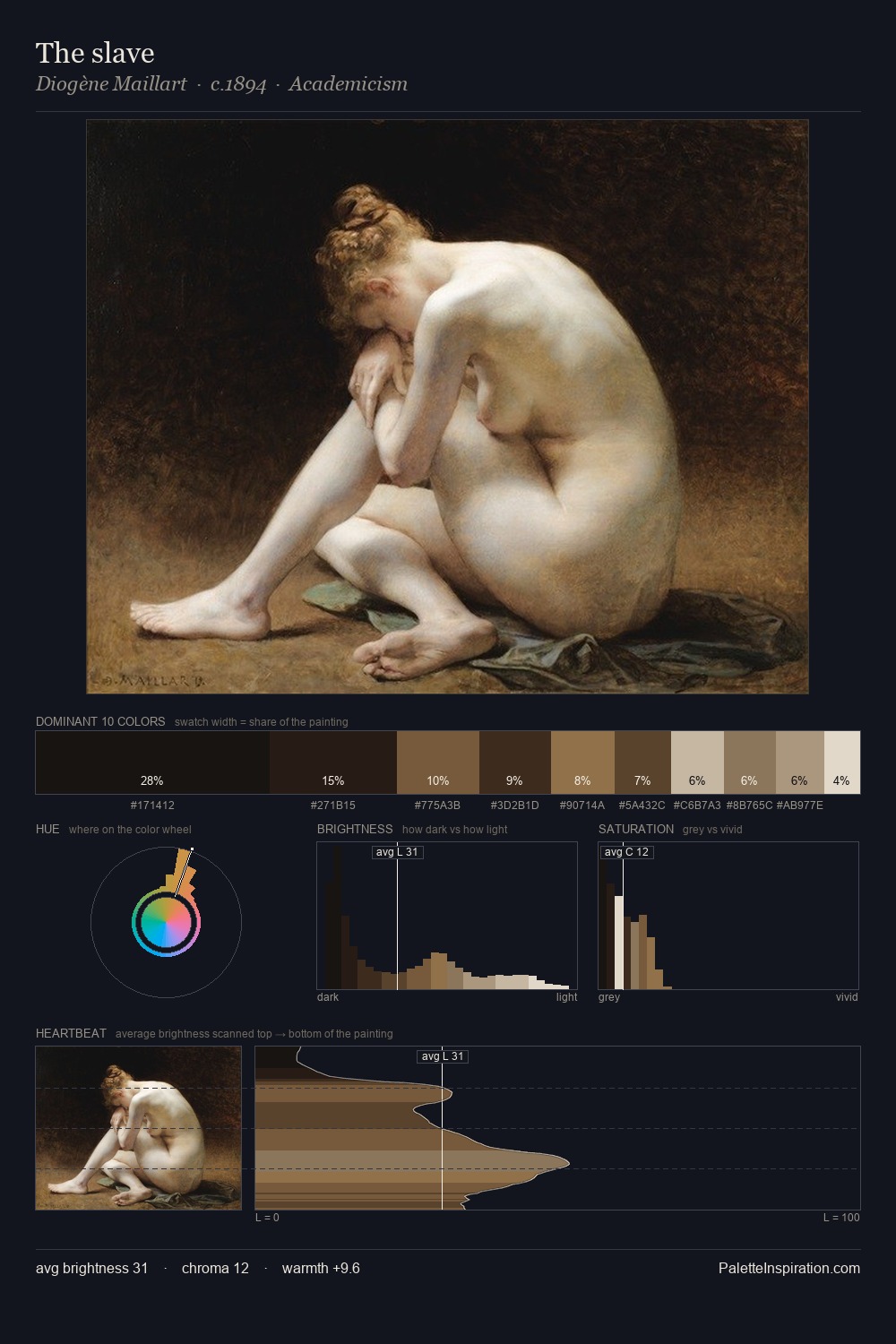
Task: Click hex label '#90714A'
Action: click(582, 806)
